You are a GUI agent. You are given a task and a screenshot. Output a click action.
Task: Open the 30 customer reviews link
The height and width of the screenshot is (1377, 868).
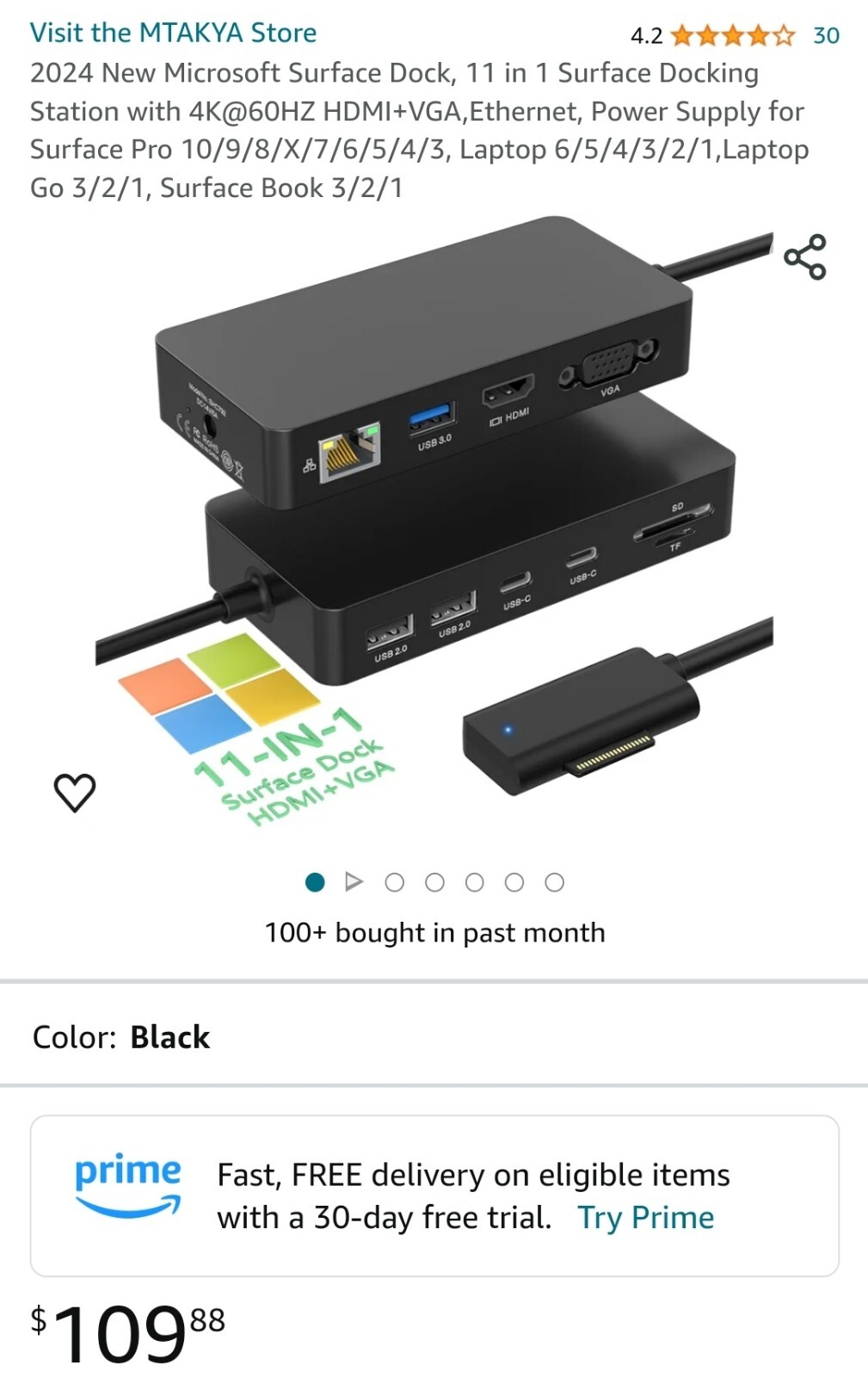[826, 35]
